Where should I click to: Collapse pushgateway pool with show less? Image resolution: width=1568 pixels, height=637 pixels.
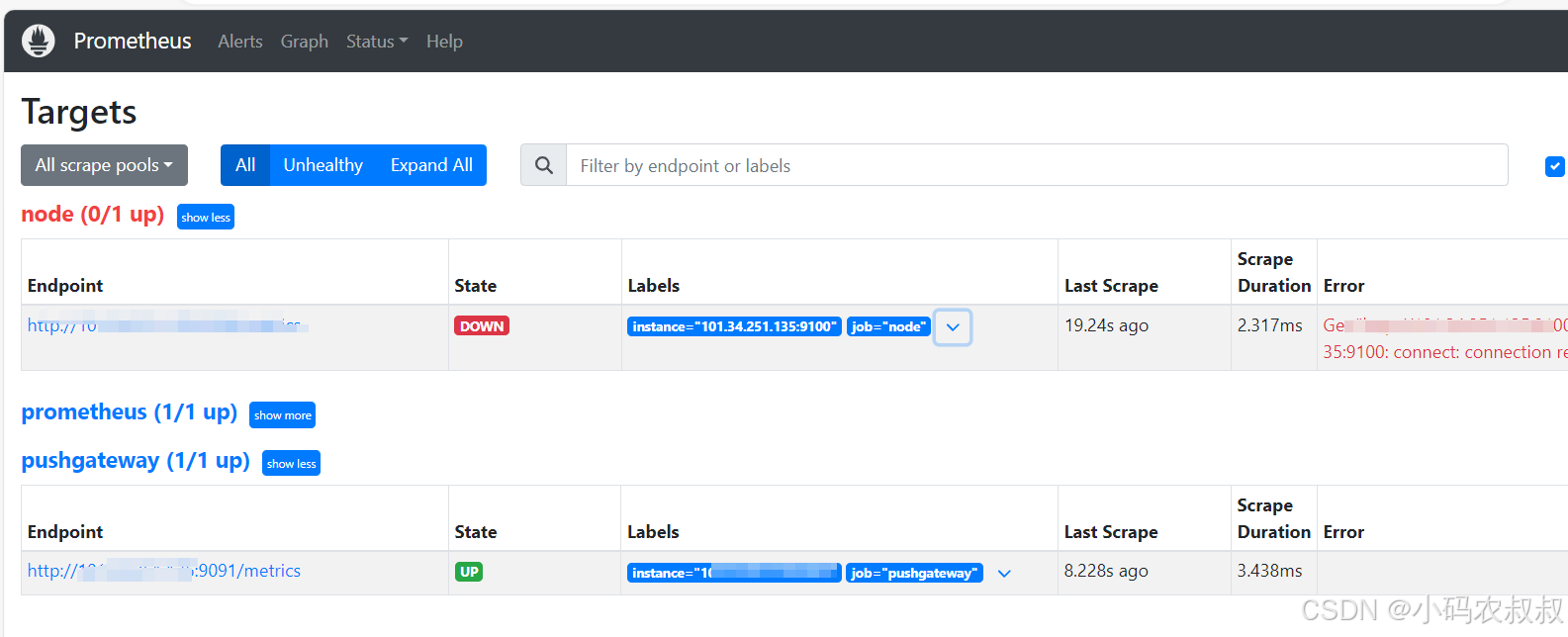click(291, 463)
